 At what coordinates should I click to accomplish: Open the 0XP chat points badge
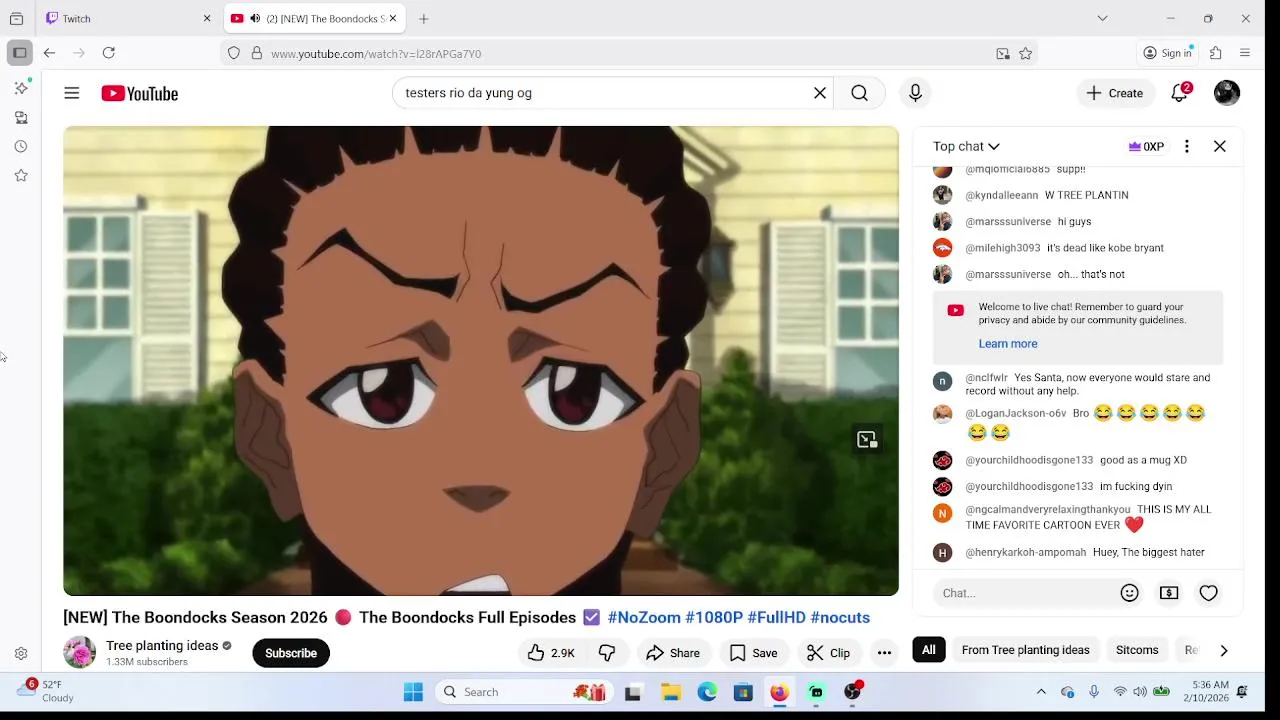[1146, 146]
